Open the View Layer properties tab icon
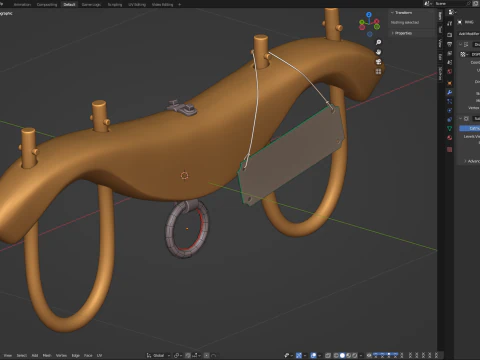480x360 pixels. click(450, 53)
